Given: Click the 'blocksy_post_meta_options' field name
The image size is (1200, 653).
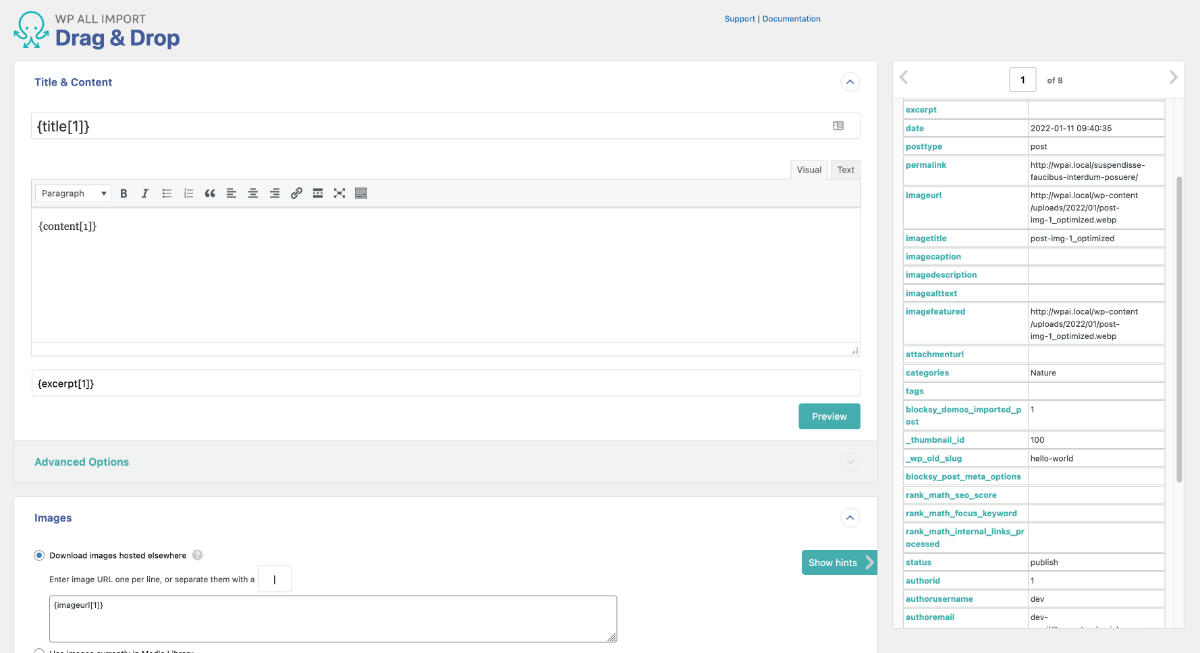Looking at the screenshot, I should point(963,476).
